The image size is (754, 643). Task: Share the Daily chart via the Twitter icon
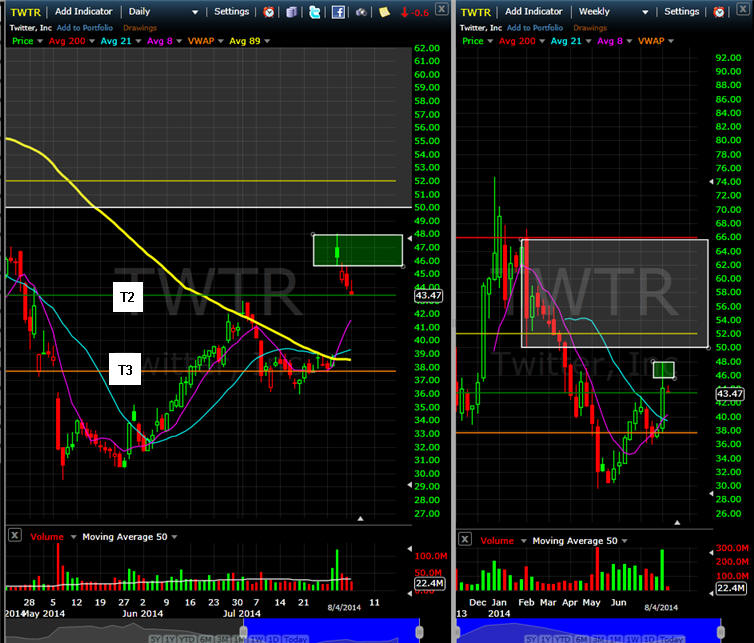(315, 12)
